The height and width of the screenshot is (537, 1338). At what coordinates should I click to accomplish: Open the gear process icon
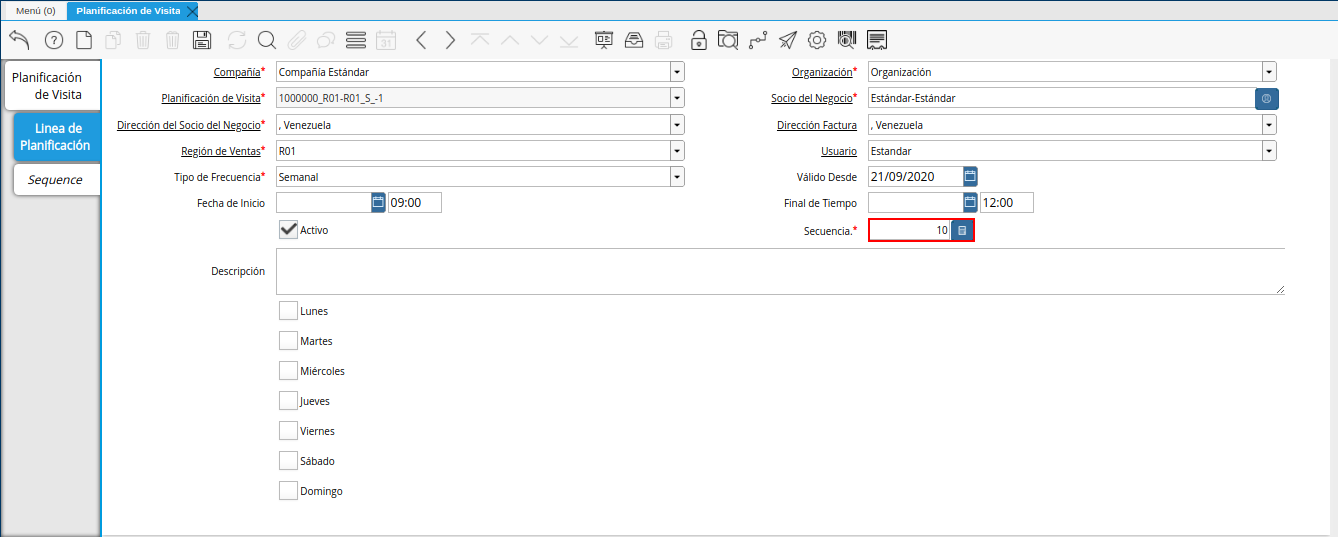pos(817,40)
